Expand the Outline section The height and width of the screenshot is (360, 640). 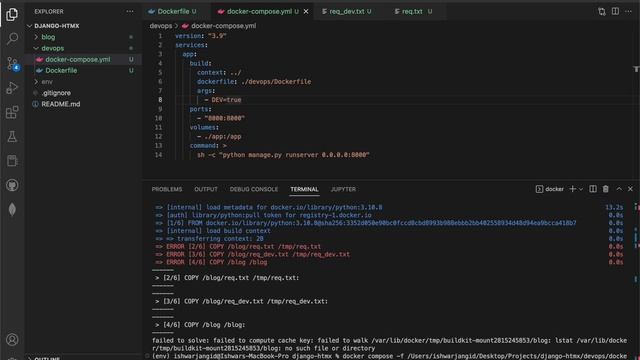tap(47, 358)
